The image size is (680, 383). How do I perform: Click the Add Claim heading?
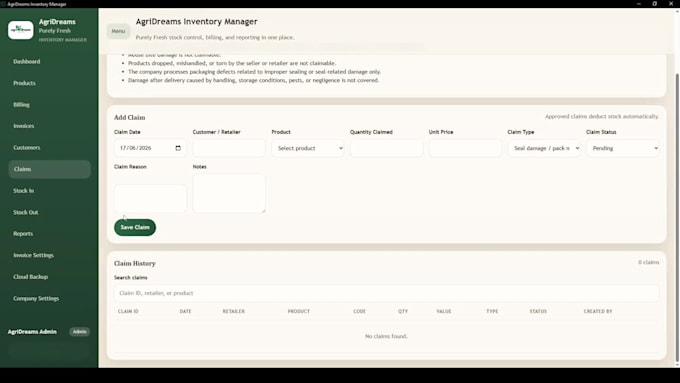pyautogui.click(x=130, y=118)
